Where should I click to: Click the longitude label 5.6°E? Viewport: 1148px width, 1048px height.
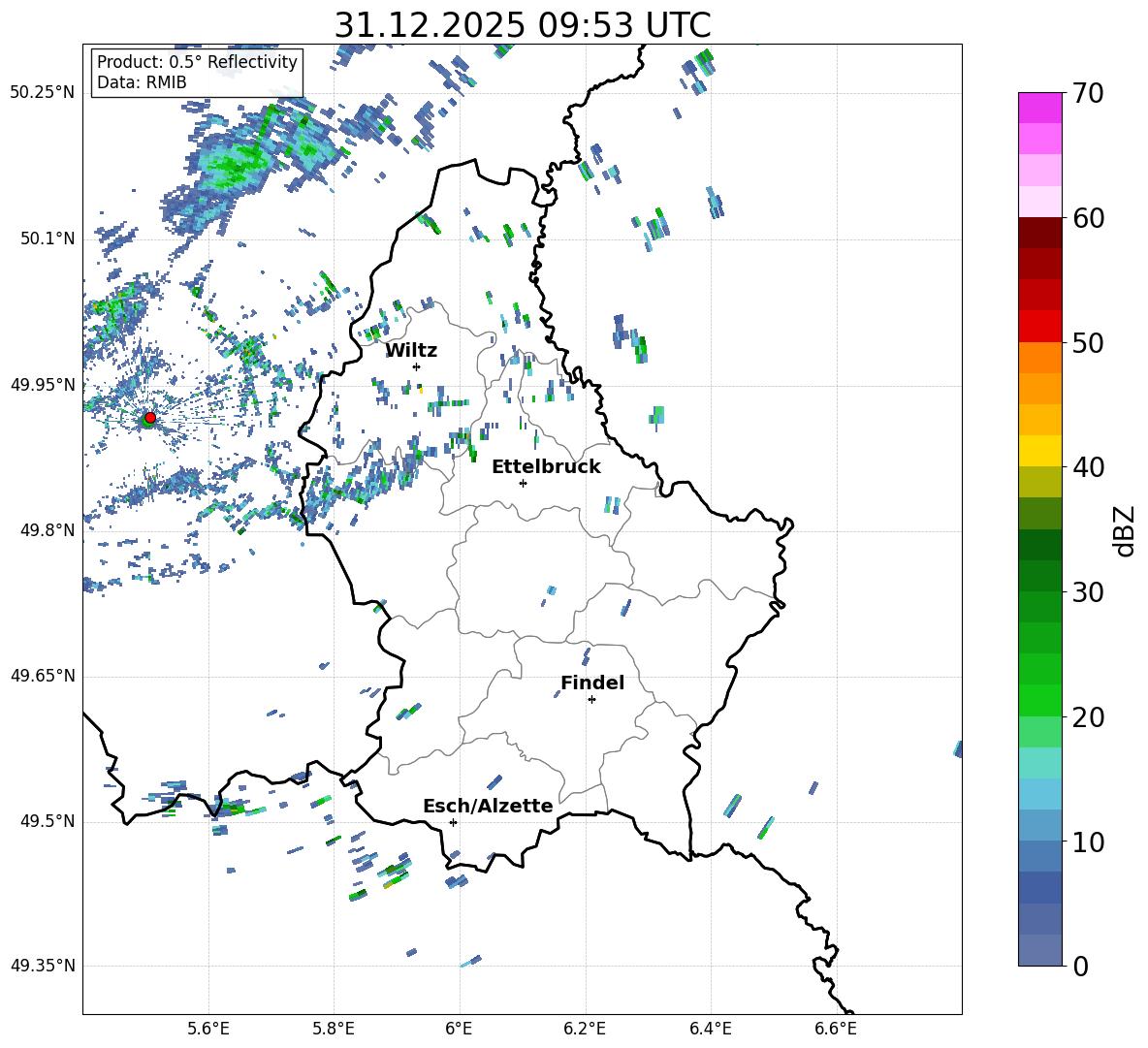point(208,1029)
